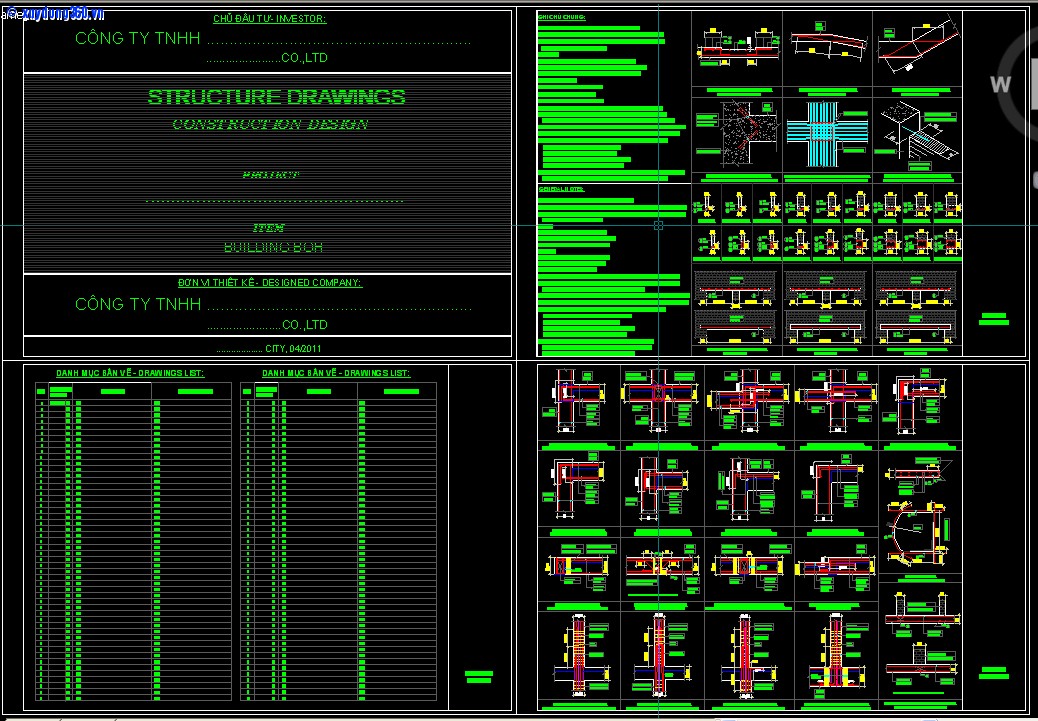Select the STRUCTURE DRAWINGS title text

click(x=276, y=97)
